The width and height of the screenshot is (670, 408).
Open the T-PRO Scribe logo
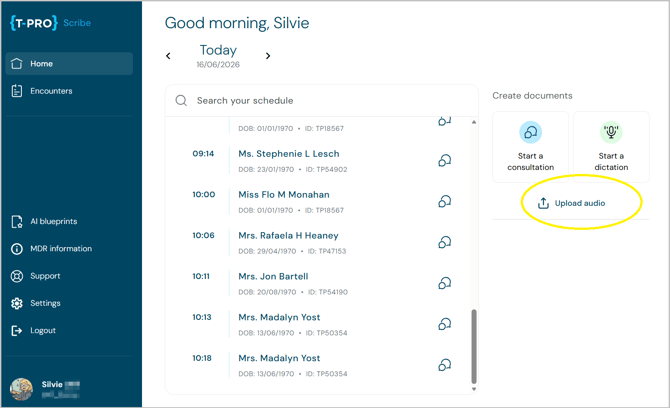tap(50, 23)
